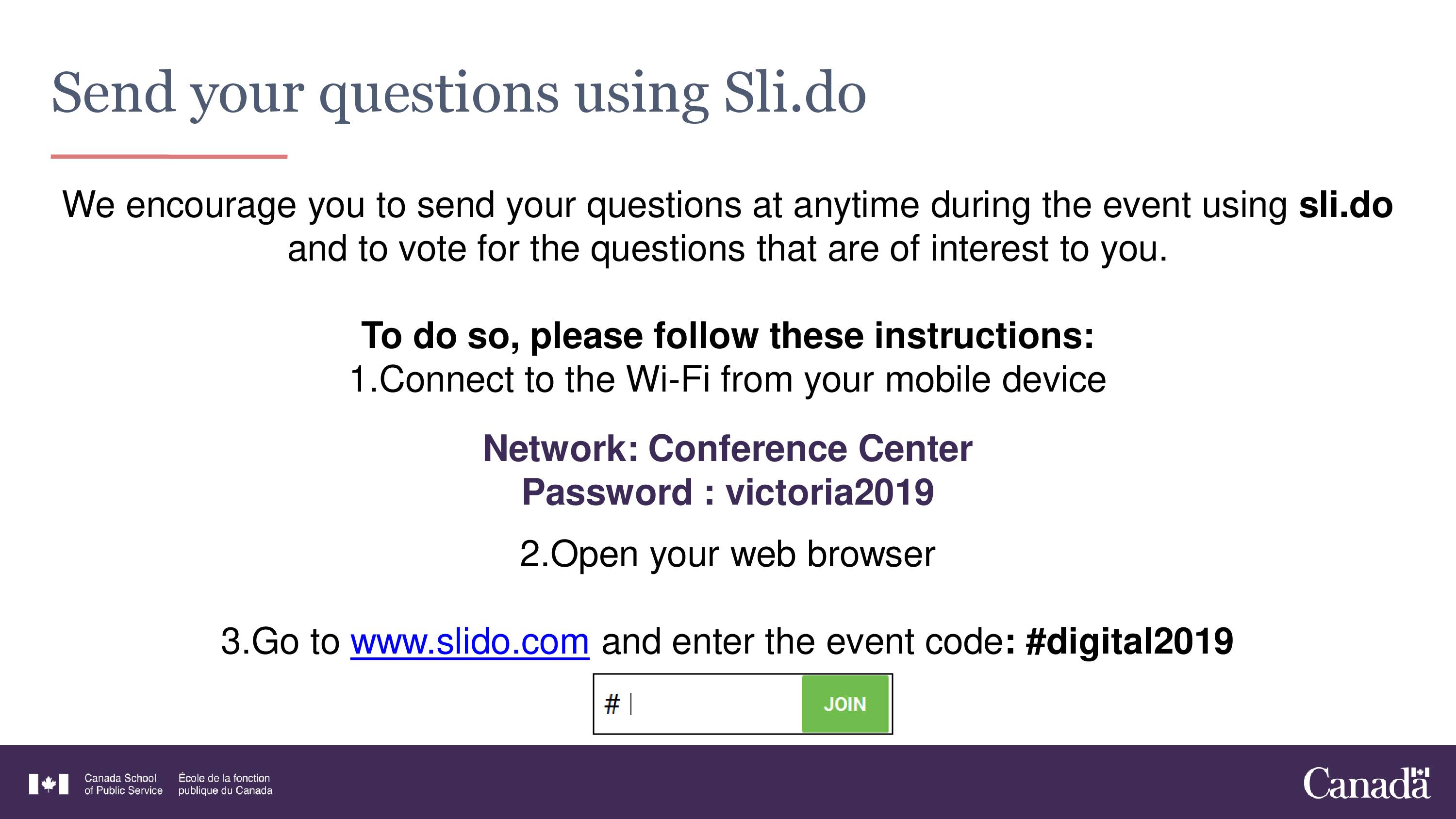Click the hash symbol in the code box
This screenshot has height=819, width=1456.
click(x=612, y=704)
